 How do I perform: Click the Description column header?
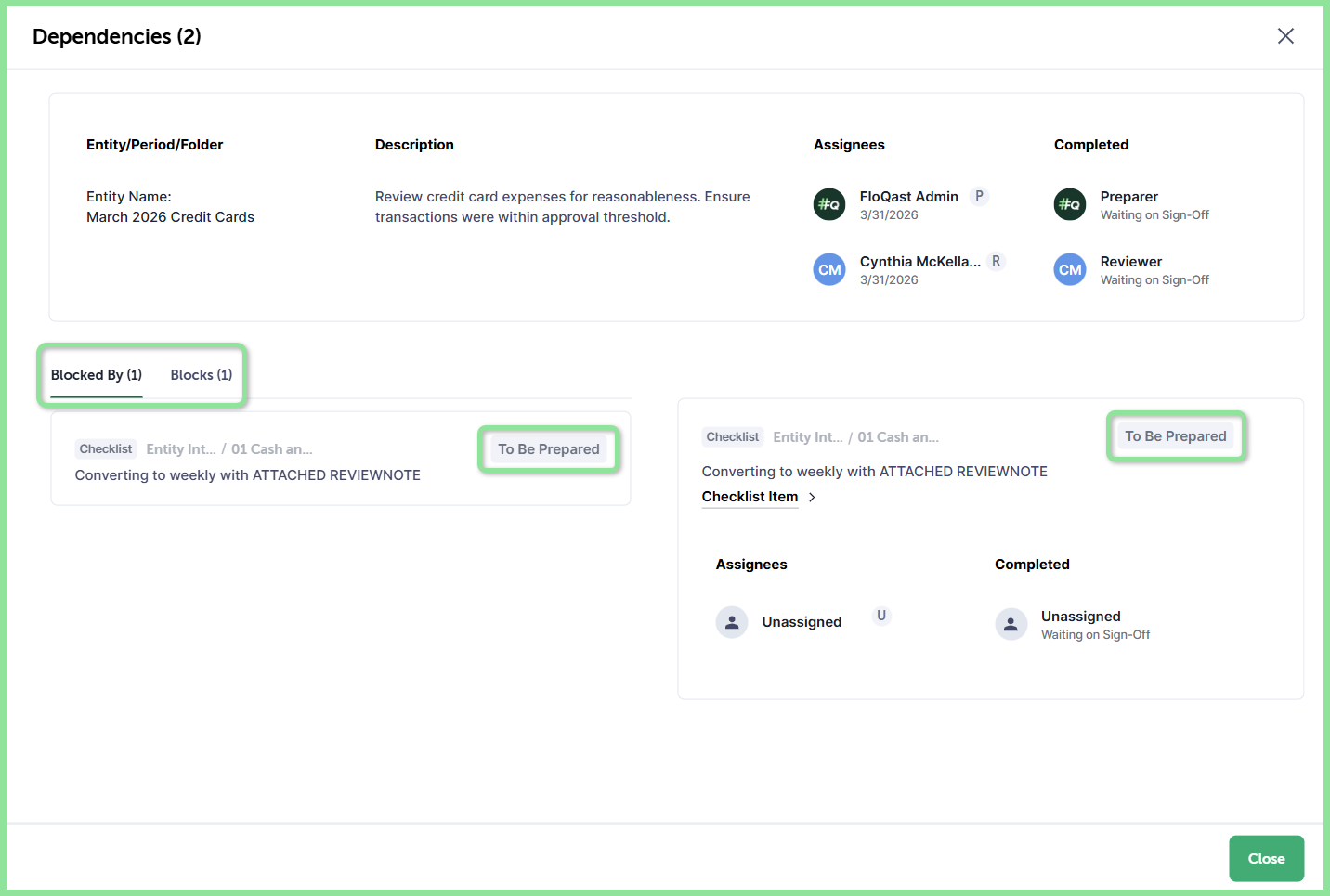(414, 145)
